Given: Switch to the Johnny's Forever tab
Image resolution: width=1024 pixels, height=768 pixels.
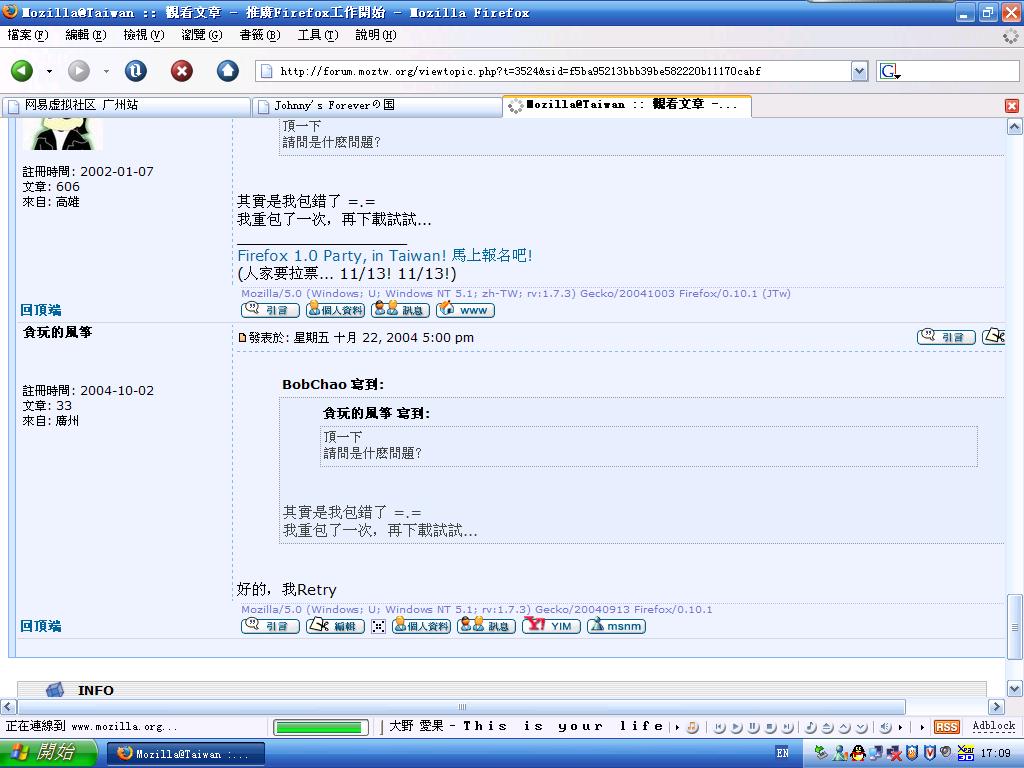Looking at the screenshot, I should coord(375,105).
